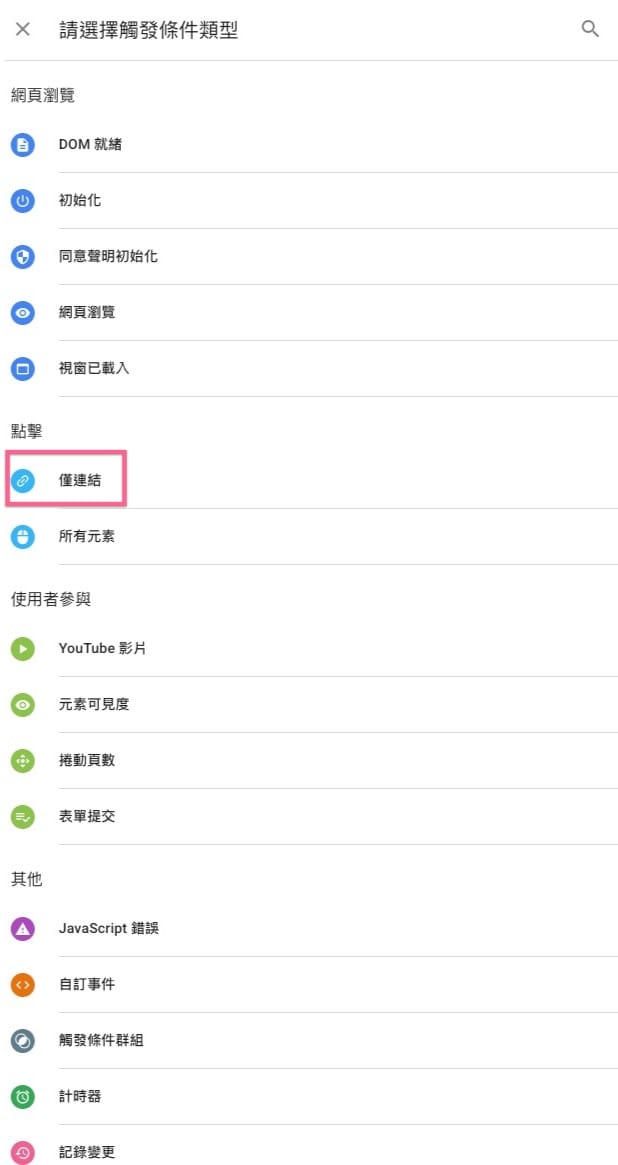The height and width of the screenshot is (1165, 618).
Task: Select the DOM 就緒 document icon
Action: coord(23,144)
